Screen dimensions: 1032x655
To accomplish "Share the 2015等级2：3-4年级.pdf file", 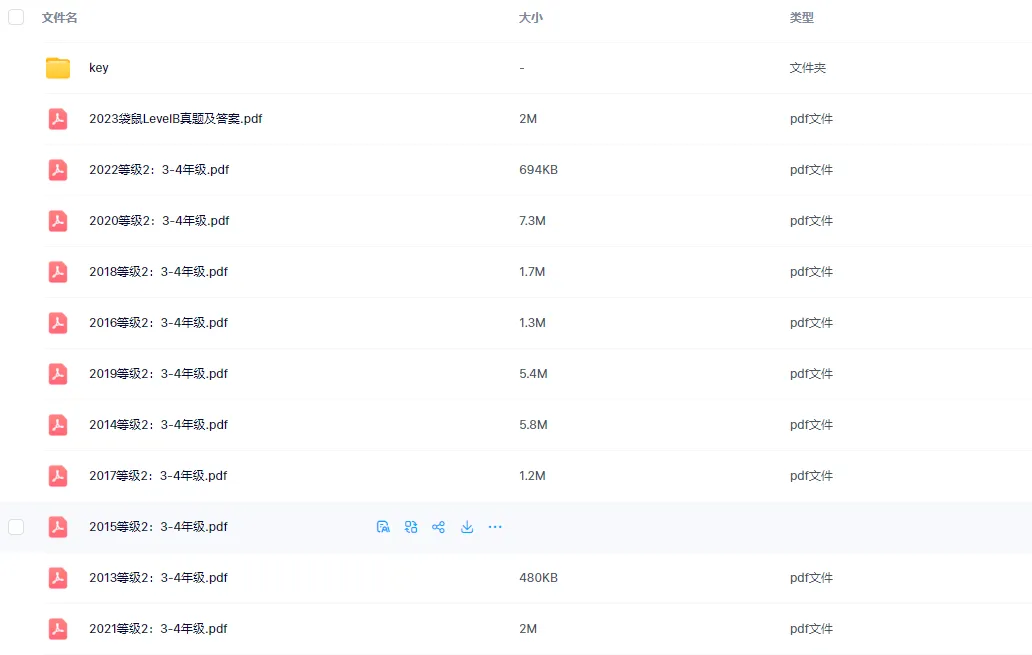I will pos(438,527).
